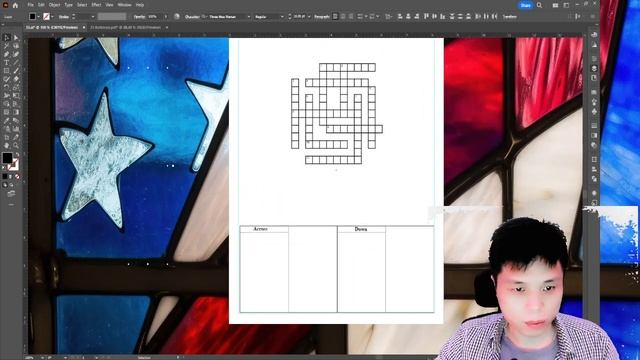Select the Magic Wand tool
This screenshot has width=640, height=360.
coord(7,46)
